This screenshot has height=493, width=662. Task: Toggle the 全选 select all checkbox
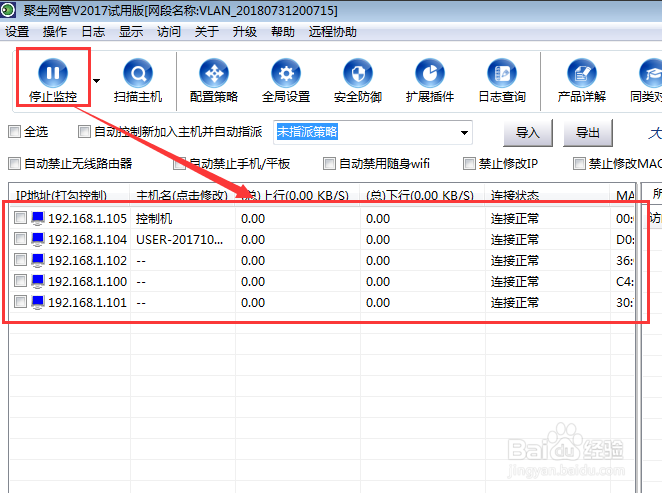[14, 132]
